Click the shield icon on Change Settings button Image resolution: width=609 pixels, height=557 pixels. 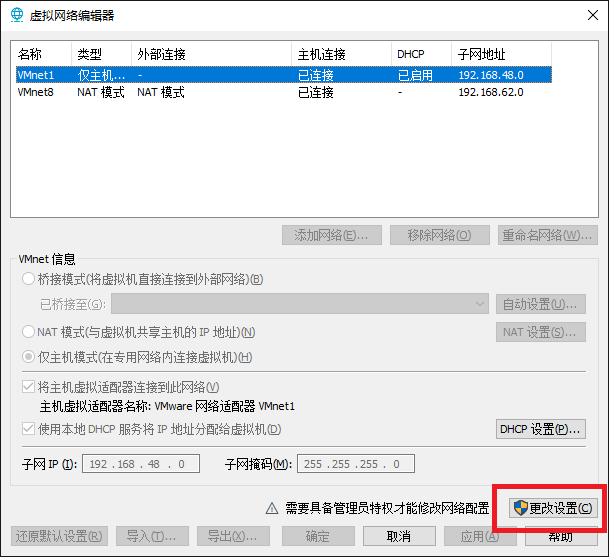coord(520,508)
